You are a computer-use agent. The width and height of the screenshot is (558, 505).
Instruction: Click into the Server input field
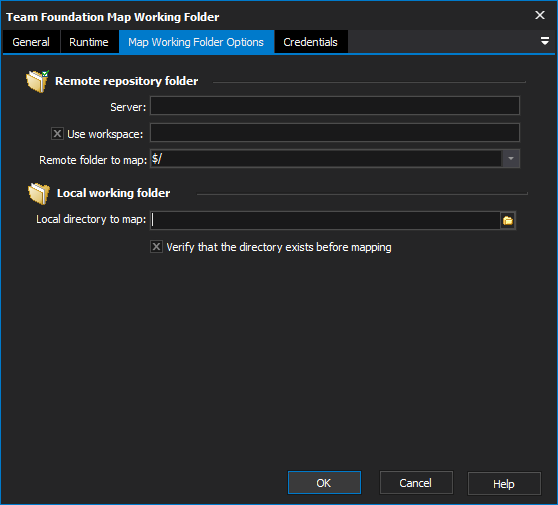pos(335,106)
